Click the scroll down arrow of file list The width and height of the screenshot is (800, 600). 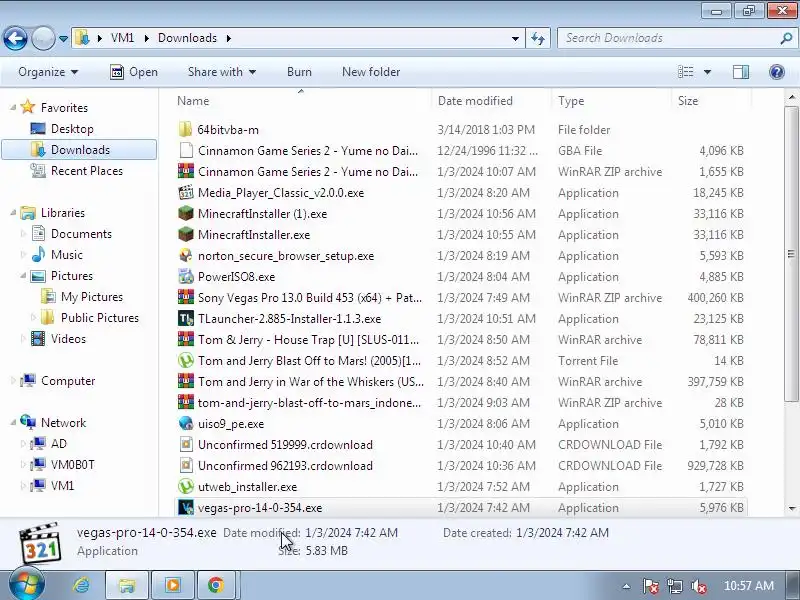(792, 508)
